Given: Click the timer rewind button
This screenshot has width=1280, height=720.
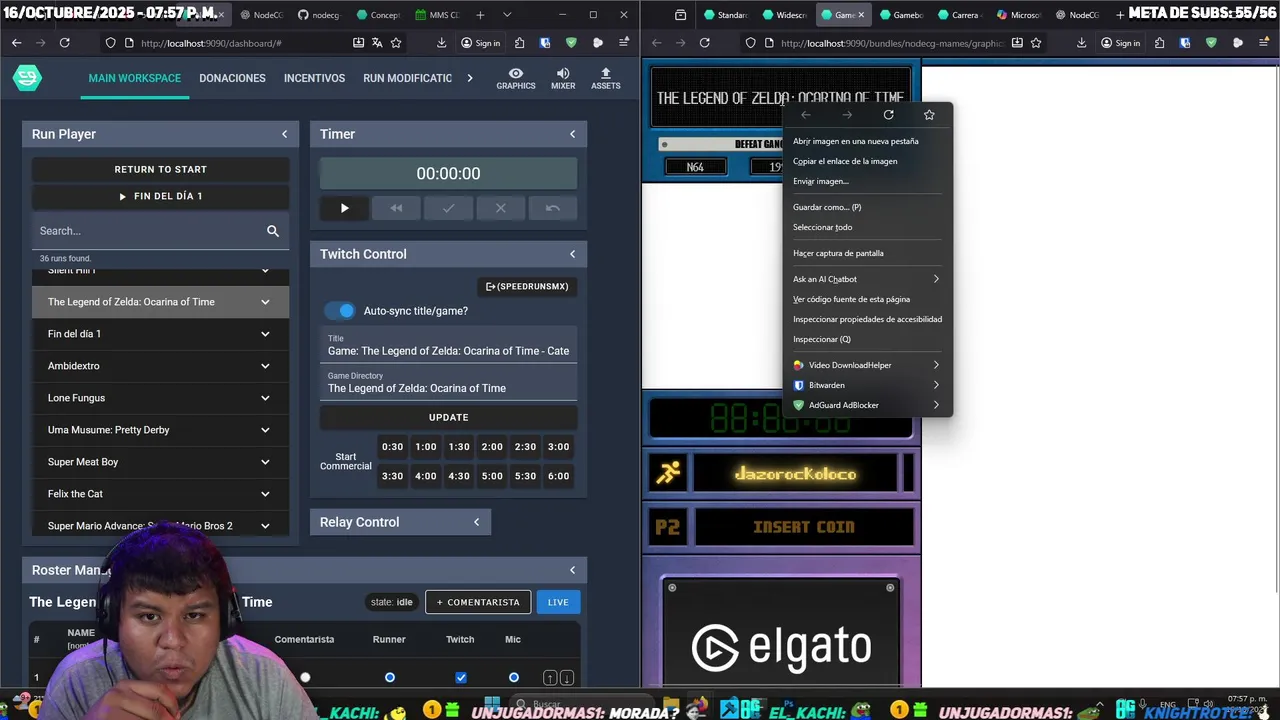Looking at the screenshot, I should (396, 208).
